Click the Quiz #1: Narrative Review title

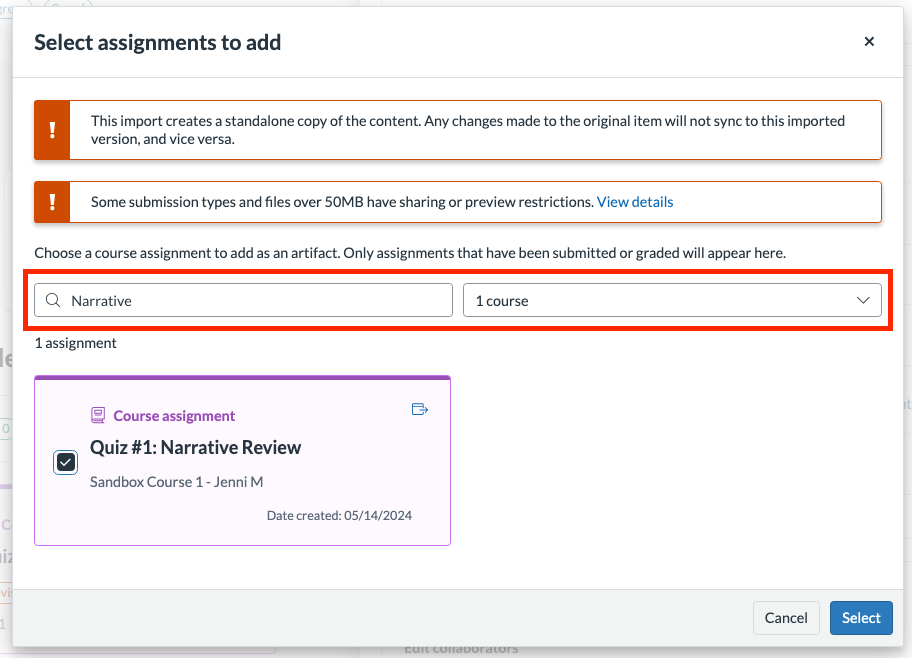(195, 447)
